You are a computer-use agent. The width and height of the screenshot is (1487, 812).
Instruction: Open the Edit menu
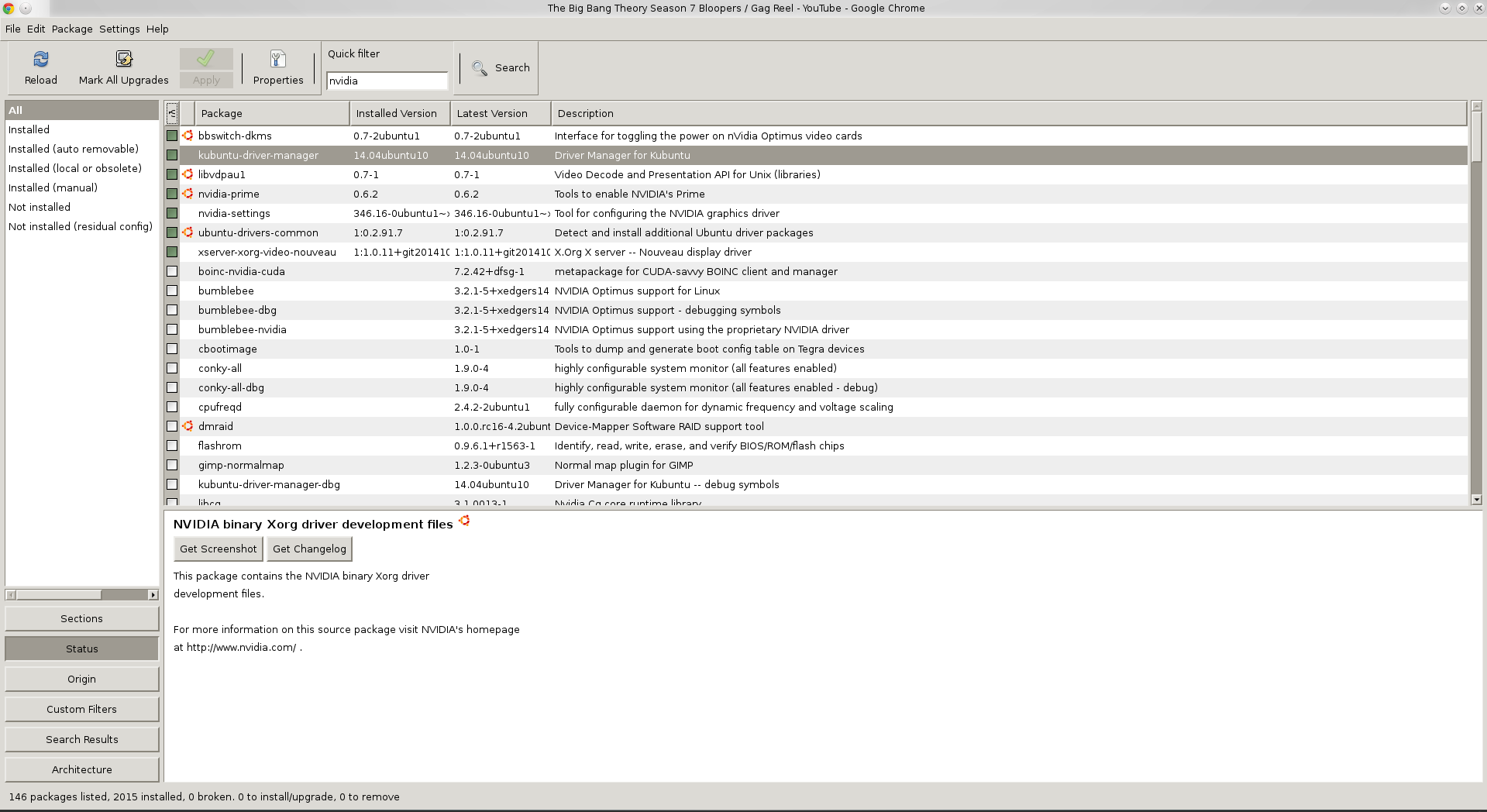[36, 29]
